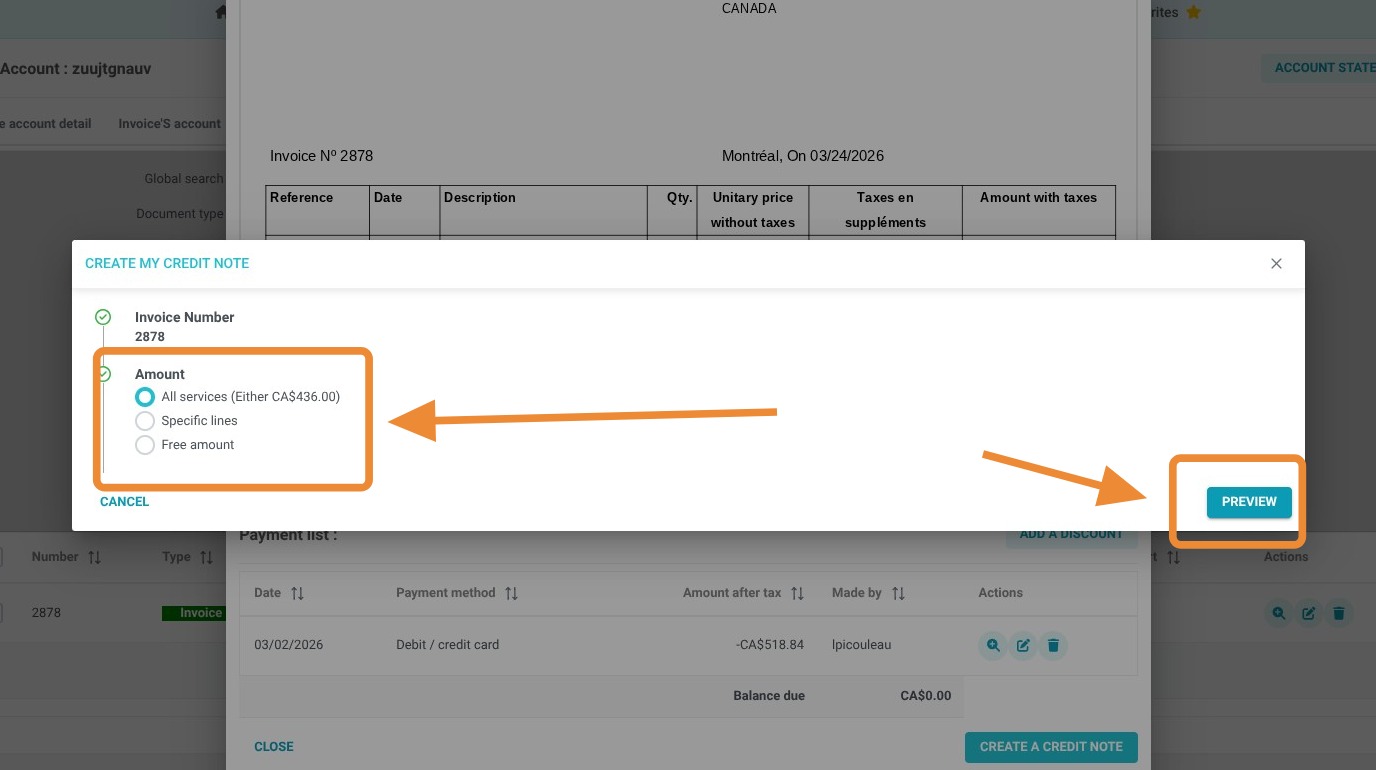Image resolution: width=1376 pixels, height=770 pixels.
Task: Sort account documents by Number
Action: point(94,557)
